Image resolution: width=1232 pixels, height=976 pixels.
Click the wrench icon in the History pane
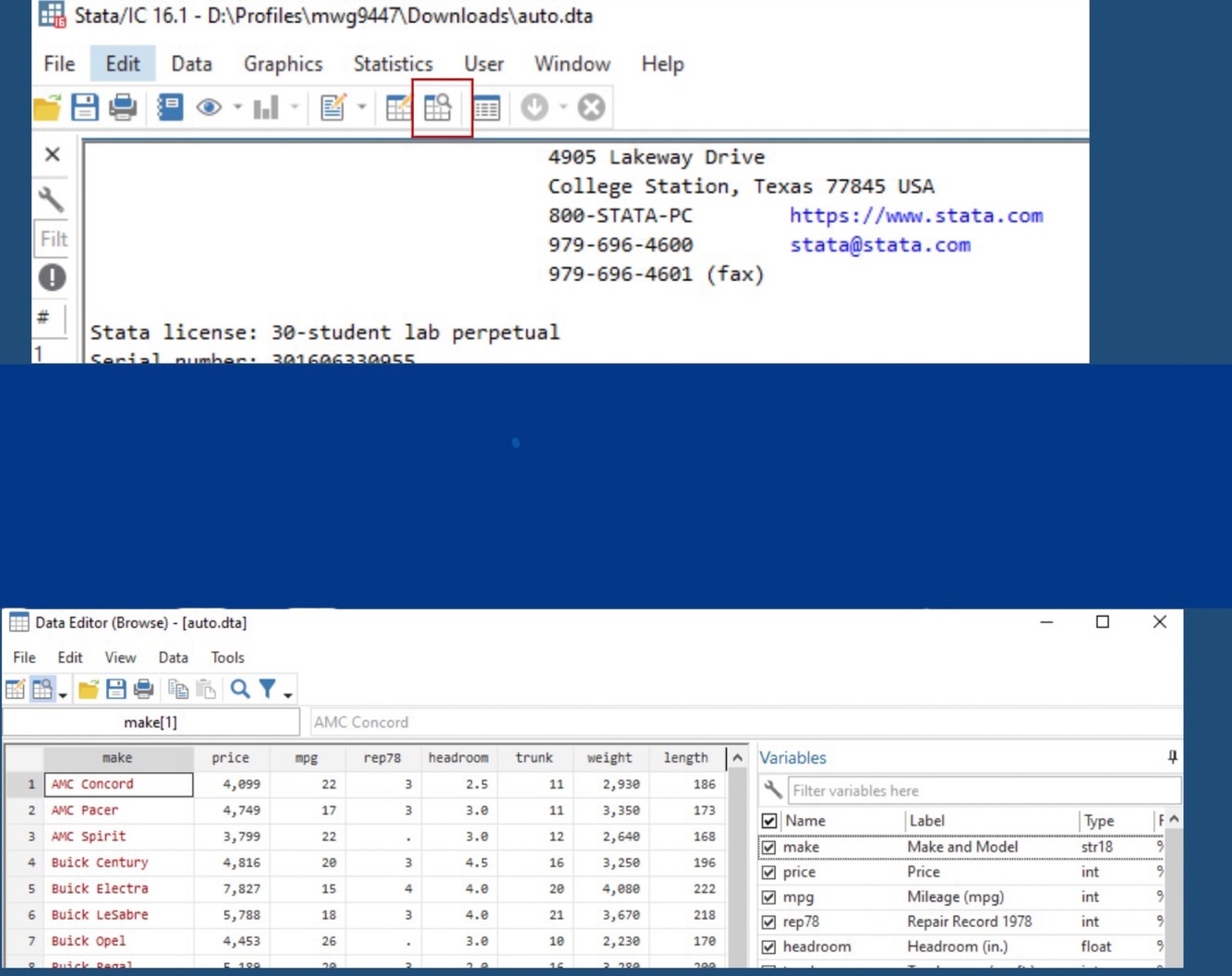[x=51, y=199]
